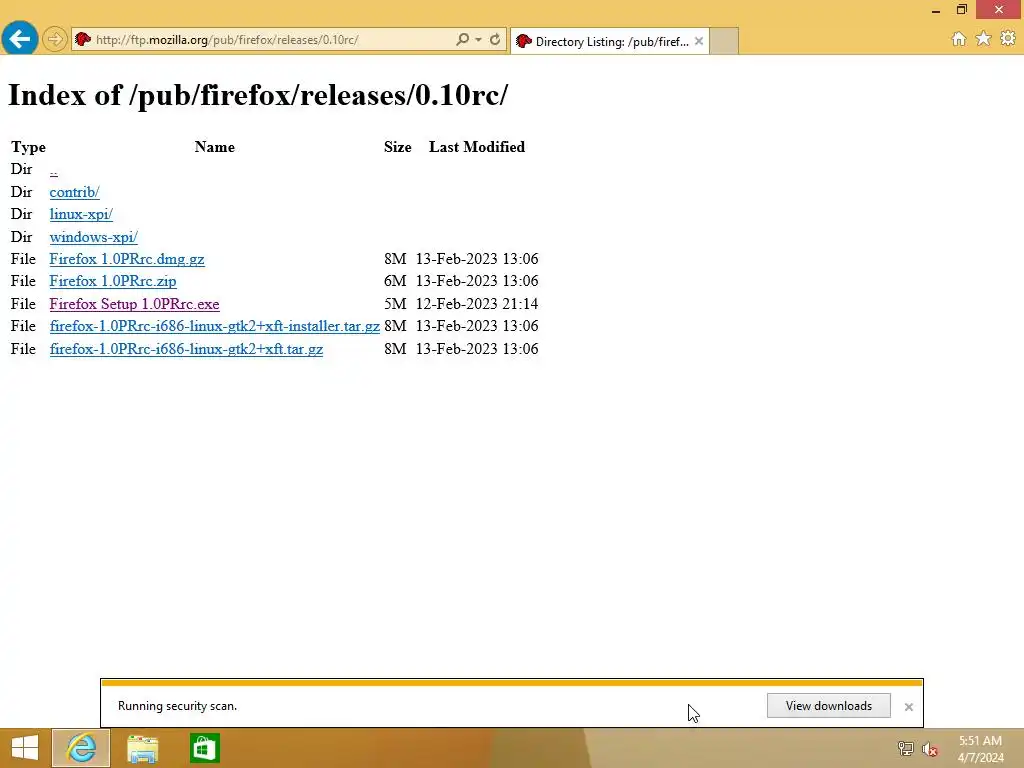Image resolution: width=1024 pixels, height=768 pixels.
Task: Open File Explorer from the taskbar
Action: point(142,748)
